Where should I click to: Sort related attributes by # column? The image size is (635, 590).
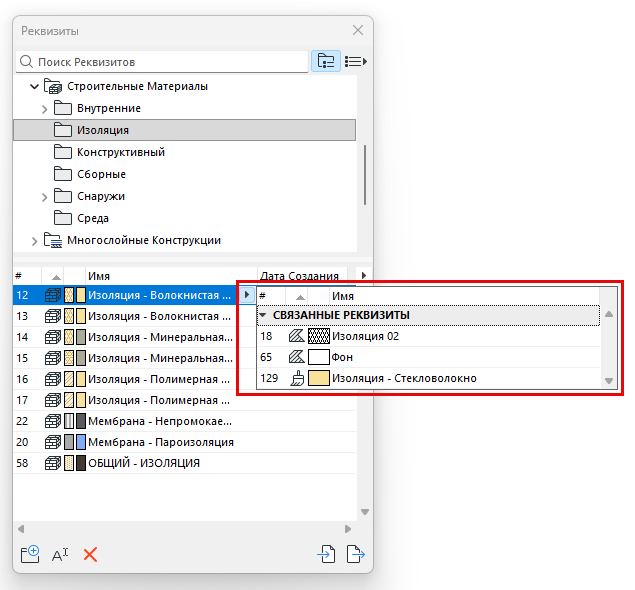271,296
